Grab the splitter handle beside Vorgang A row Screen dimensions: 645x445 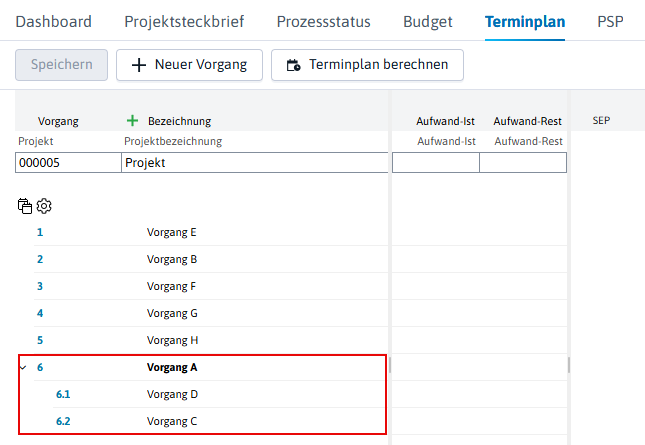click(x=390, y=365)
